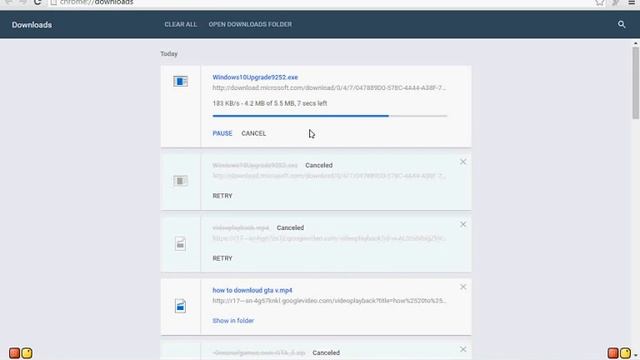Open the Windows10Upgrade9252.exe file name link
The image size is (640, 360).
click(x=255, y=77)
